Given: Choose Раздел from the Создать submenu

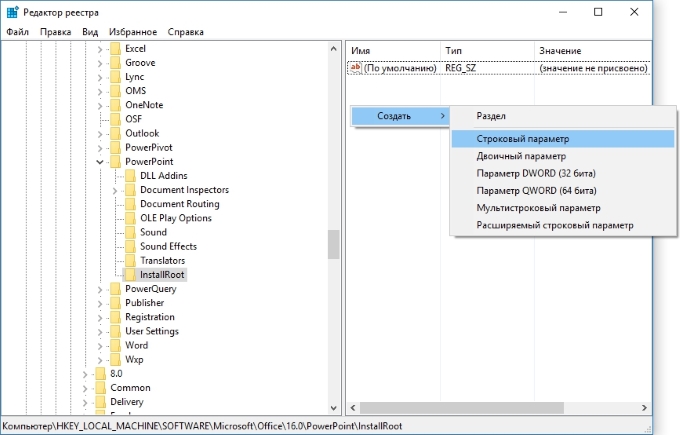Looking at the screenshot, I should click(563, 116).
